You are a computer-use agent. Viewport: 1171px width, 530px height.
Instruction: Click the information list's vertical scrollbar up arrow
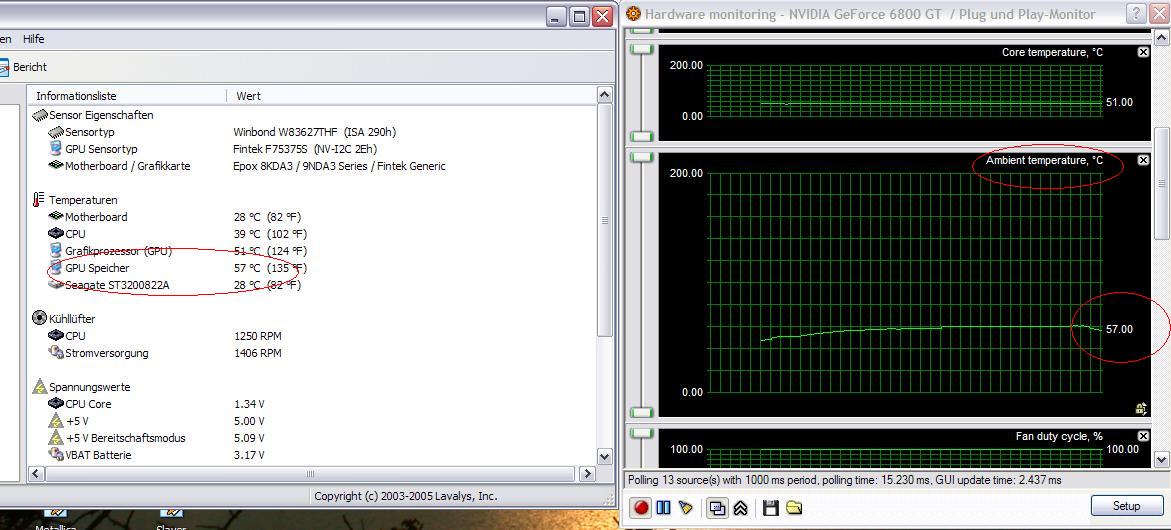coord(605,95)
